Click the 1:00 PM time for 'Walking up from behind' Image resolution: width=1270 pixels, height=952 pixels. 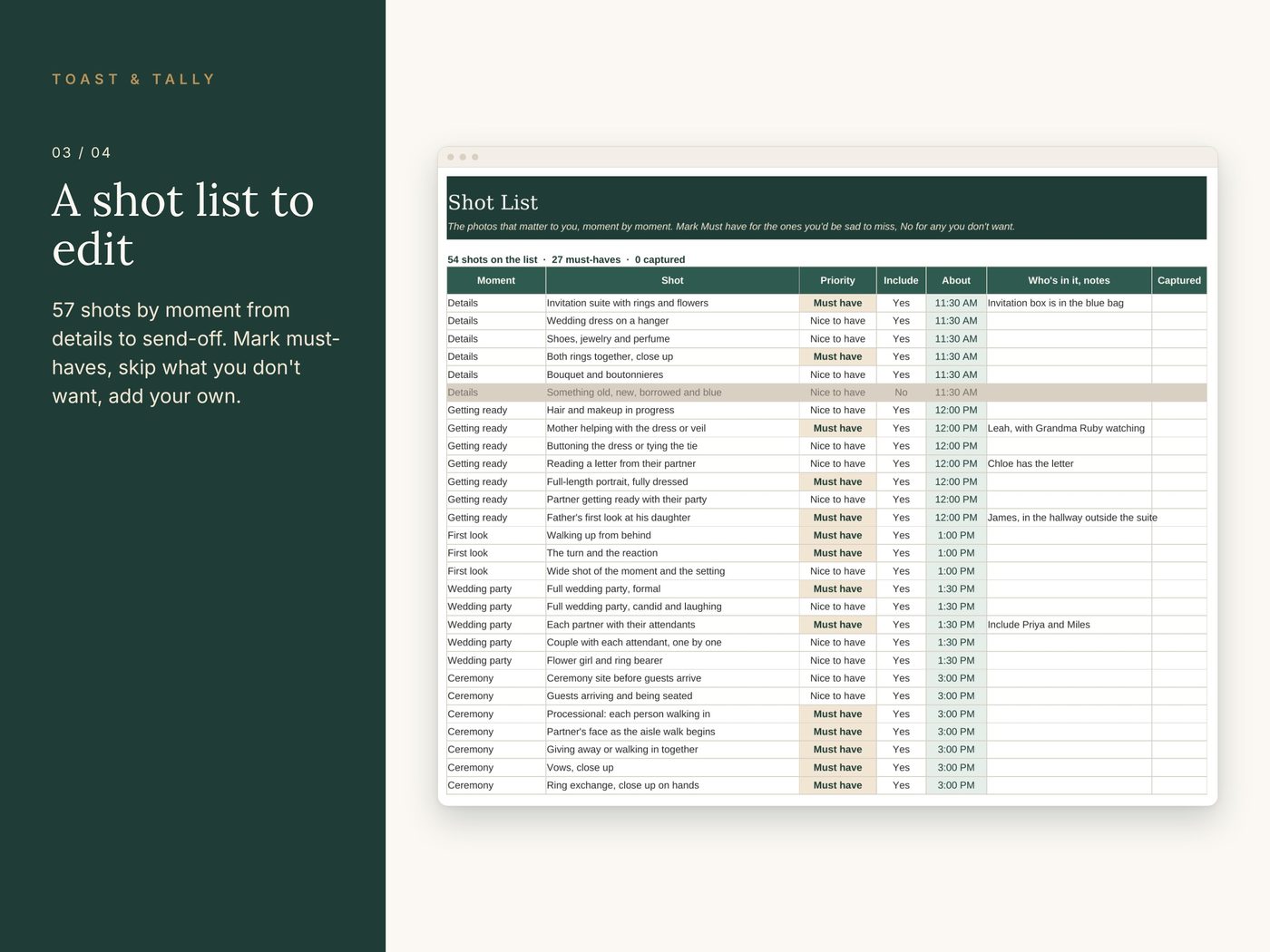[956, 535]
